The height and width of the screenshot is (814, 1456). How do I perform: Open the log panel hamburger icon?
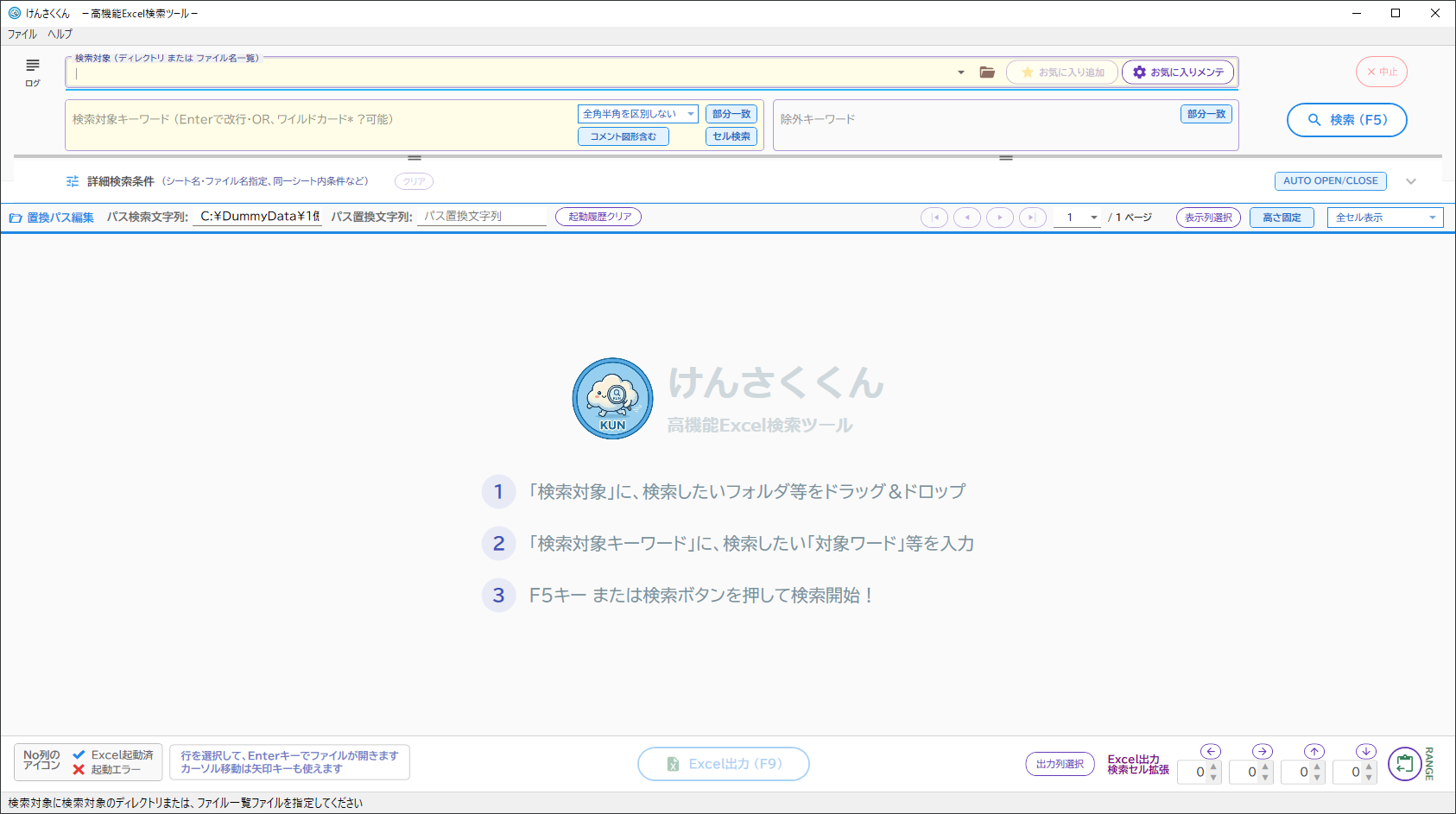tap(33, 66)
